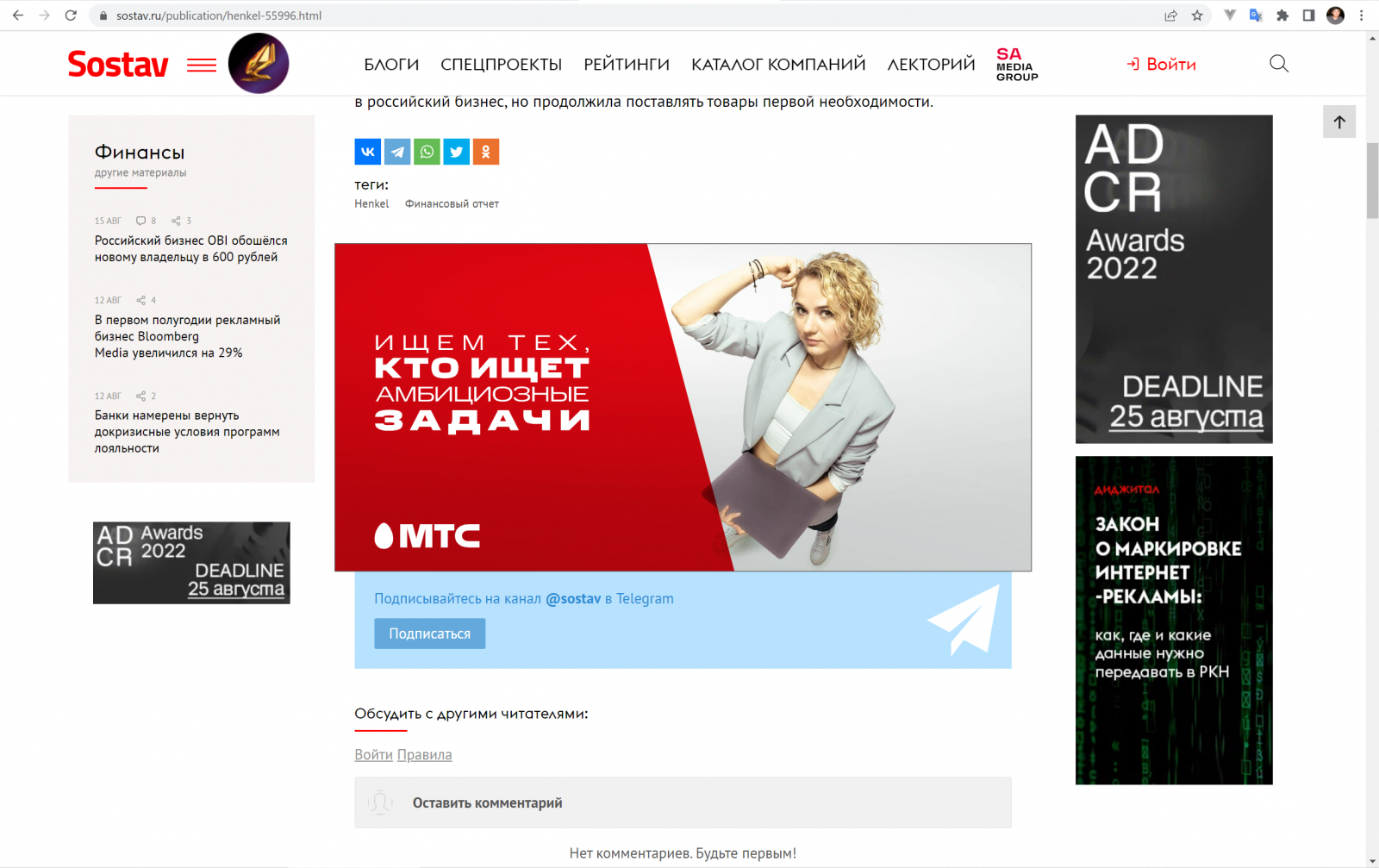The width and height of the screenshot is (1379, 868).
Task: Open the БЛОГИ menu section
Action: click(x=391, y=65)
